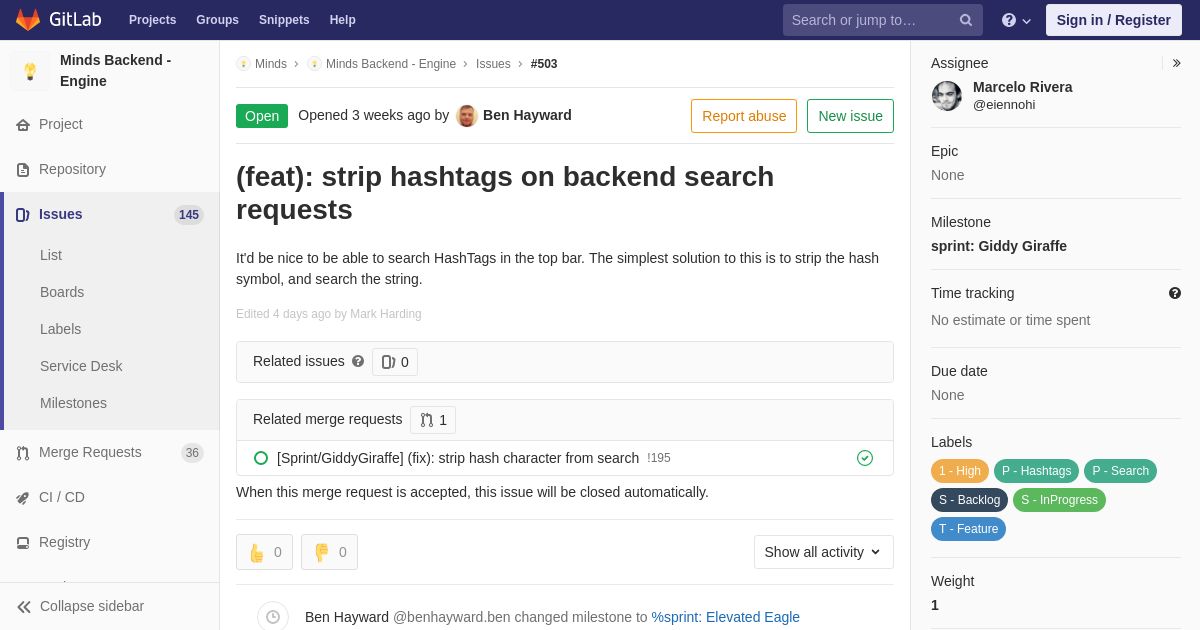Click the Collapse sidebar double-chevron icon
Viewport: 1200px width, 630px height.
point(24,607)
